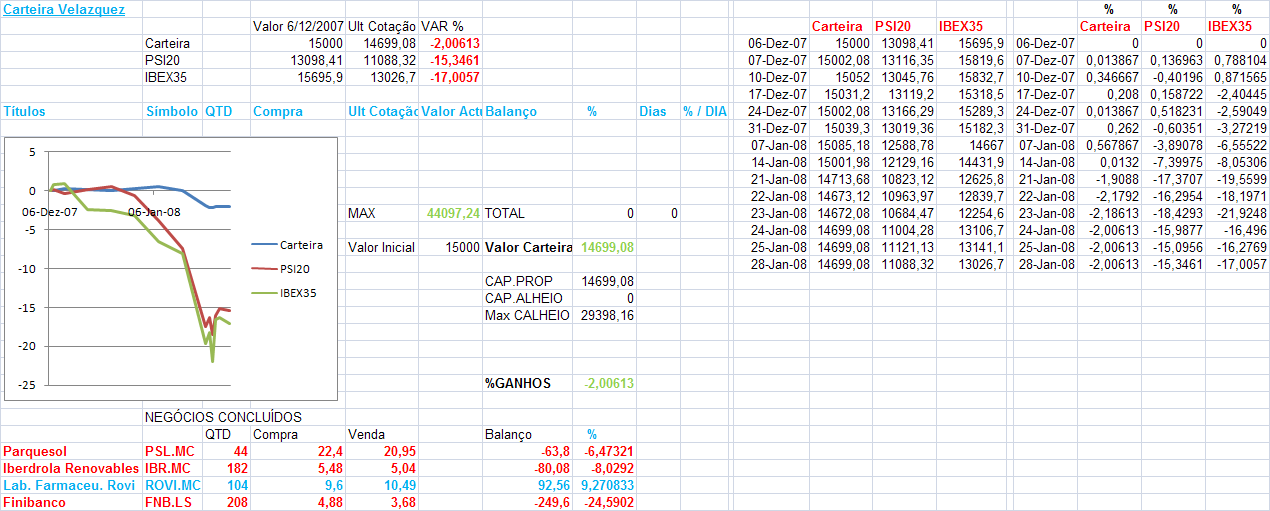1270x511 pixels.
Task: Select the green 44097,24 cell
Action: (453, 214)
